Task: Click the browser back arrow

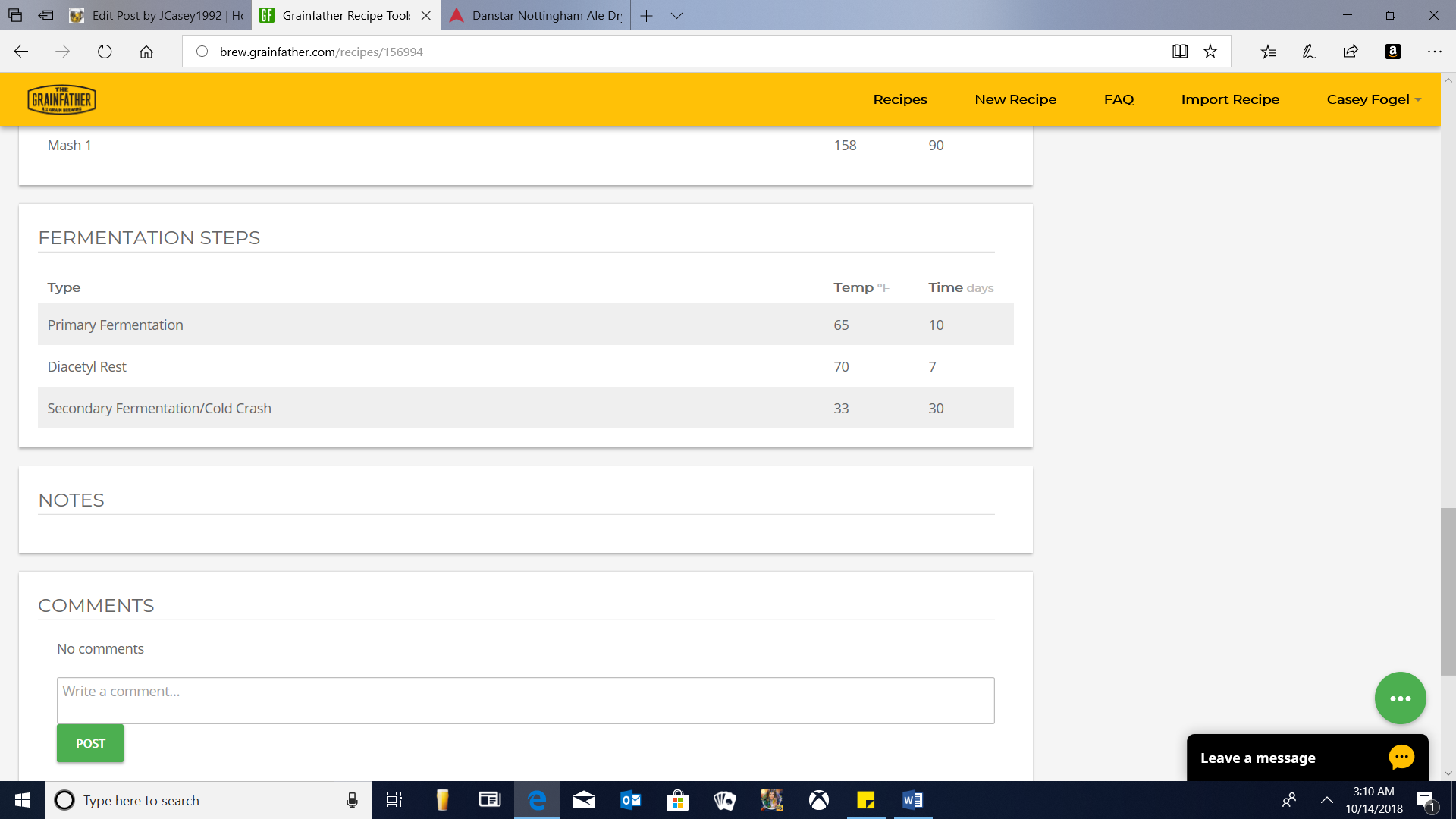Action: [x=21, y=52]
